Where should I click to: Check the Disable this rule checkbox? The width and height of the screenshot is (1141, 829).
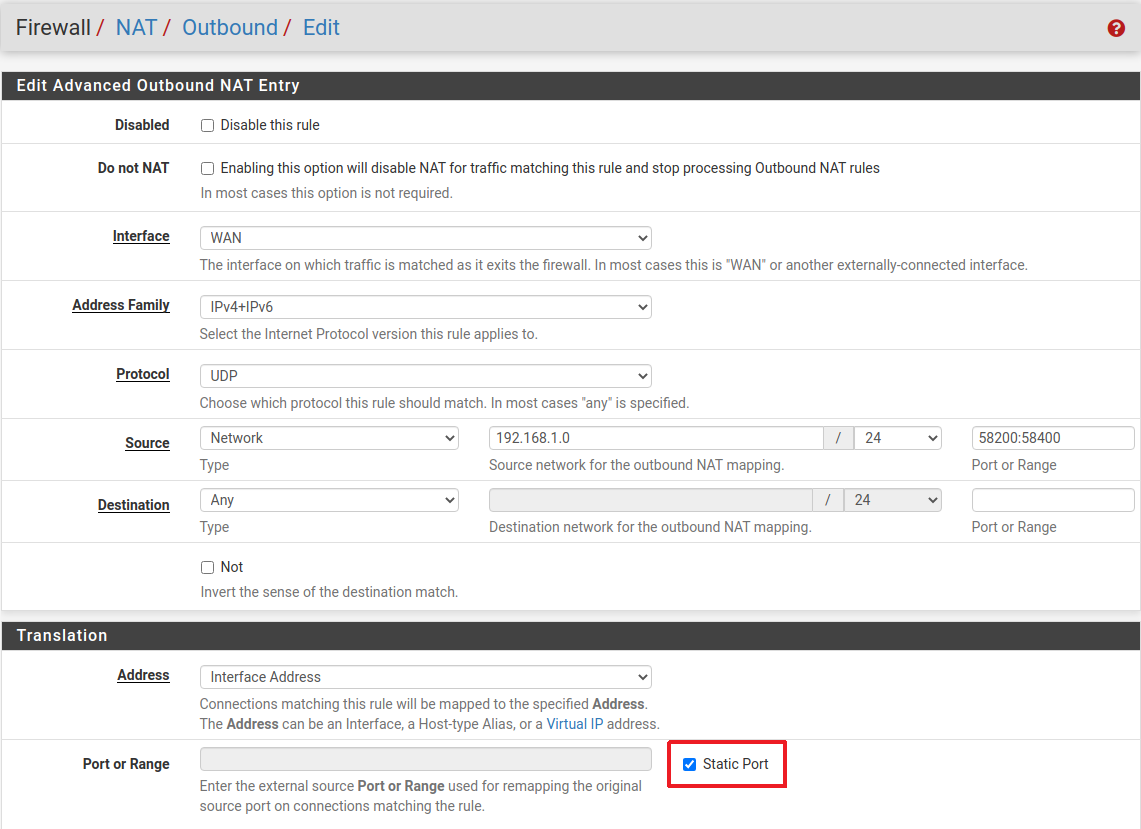pos(208,126)
